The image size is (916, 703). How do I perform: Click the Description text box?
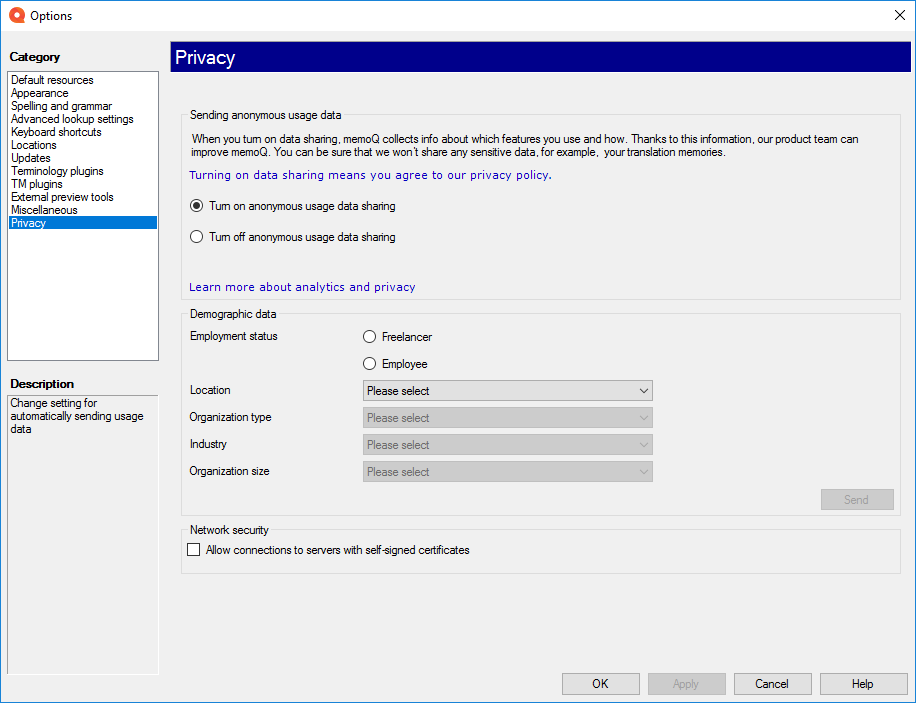[x=83, y=535]
